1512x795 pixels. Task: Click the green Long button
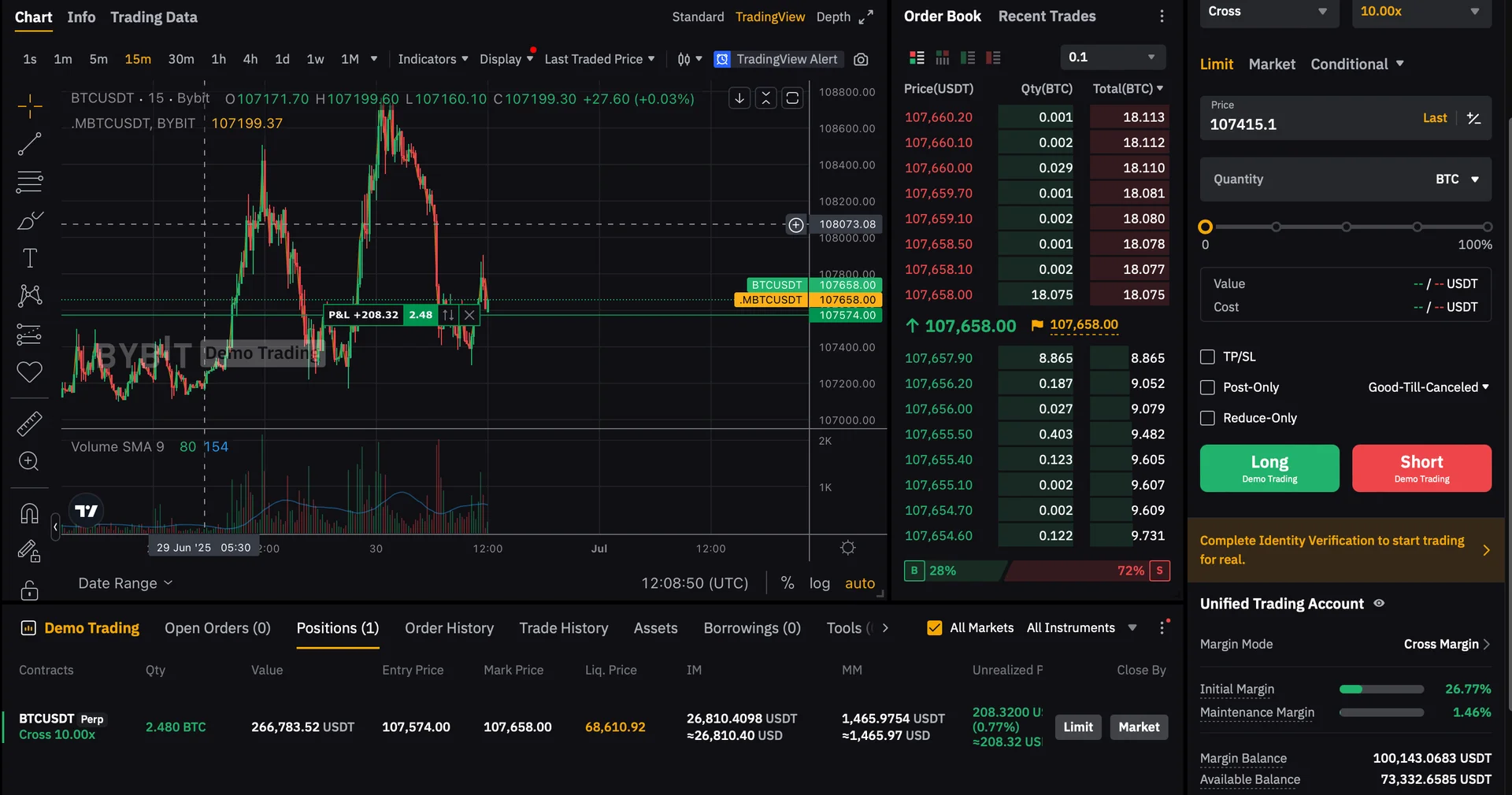(x=1269, y=468)
